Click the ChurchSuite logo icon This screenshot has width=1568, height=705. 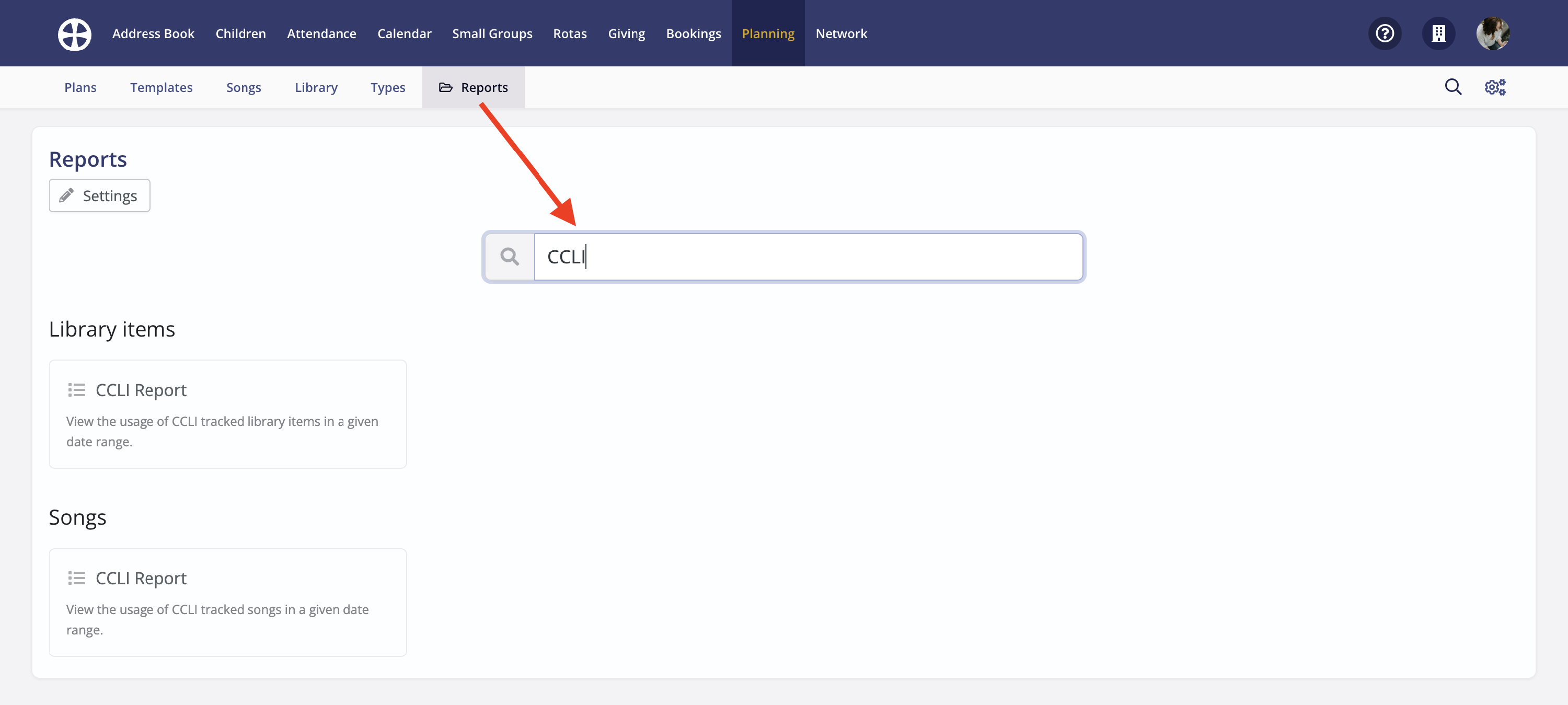74,34
